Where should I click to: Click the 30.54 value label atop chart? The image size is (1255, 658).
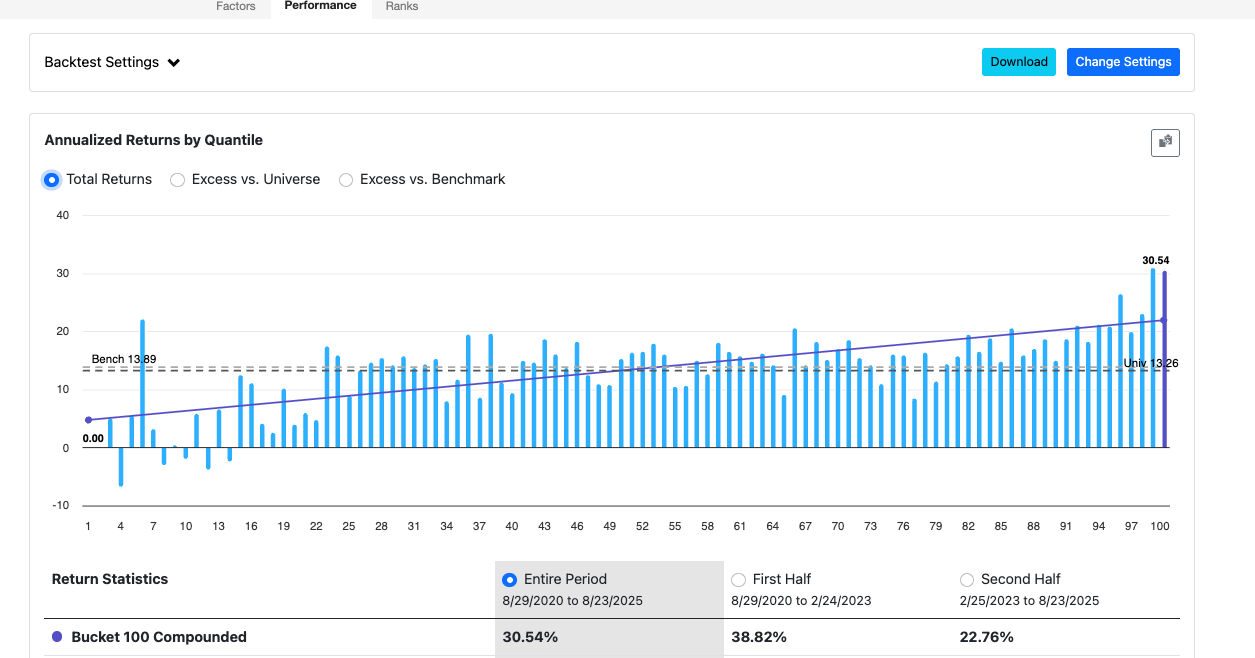click(x=1155, y=261)
